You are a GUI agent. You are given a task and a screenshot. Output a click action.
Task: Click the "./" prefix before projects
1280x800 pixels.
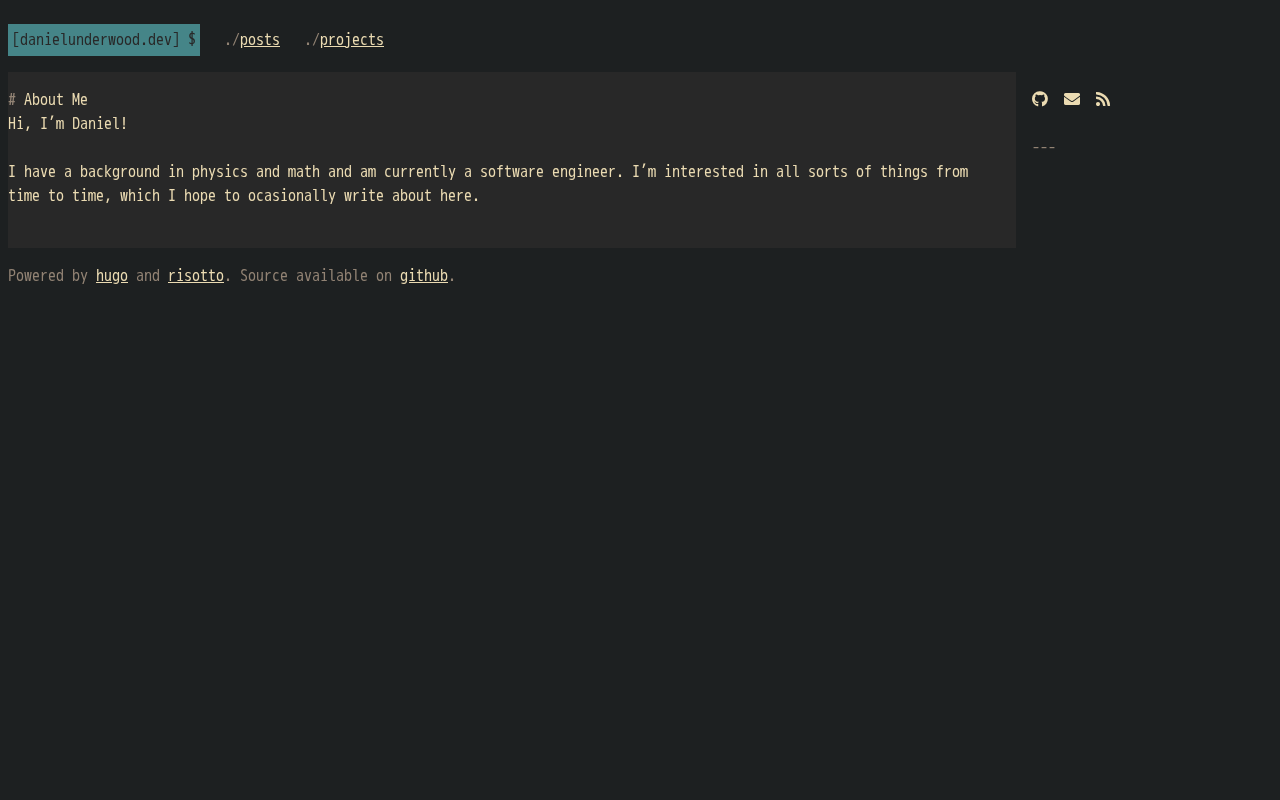pyautogui.click(x=311, y=40)
